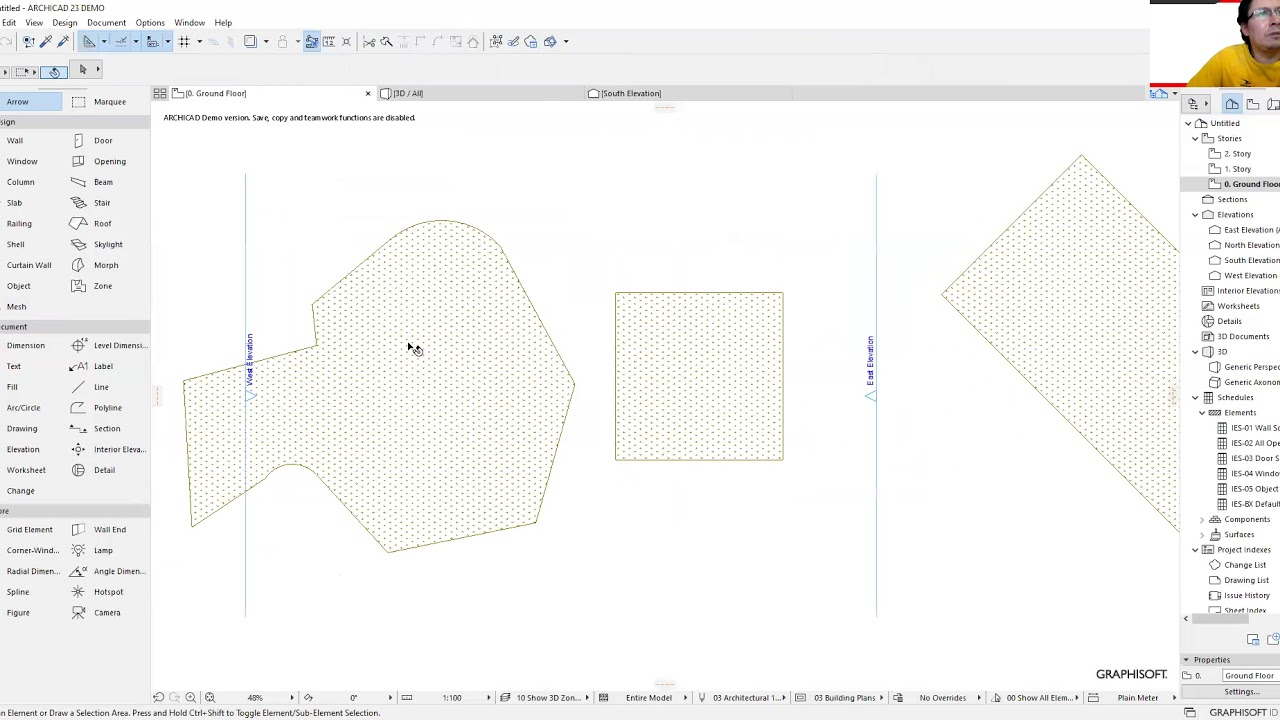This screenshot has height=720, width=1280.
Task: Pick the Column tool
Action: click(20, 182)
